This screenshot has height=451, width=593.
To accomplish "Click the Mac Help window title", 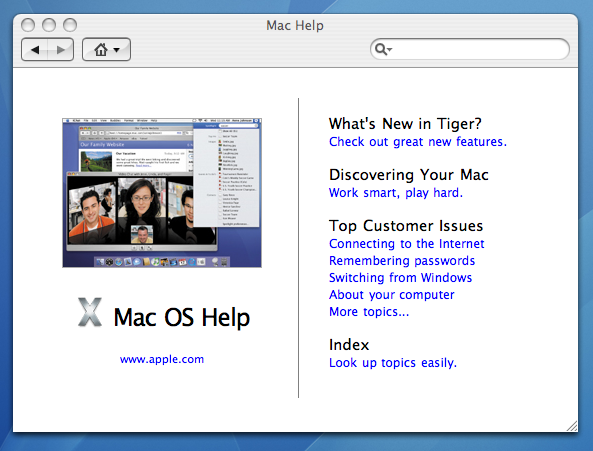I will click(295, 25).
